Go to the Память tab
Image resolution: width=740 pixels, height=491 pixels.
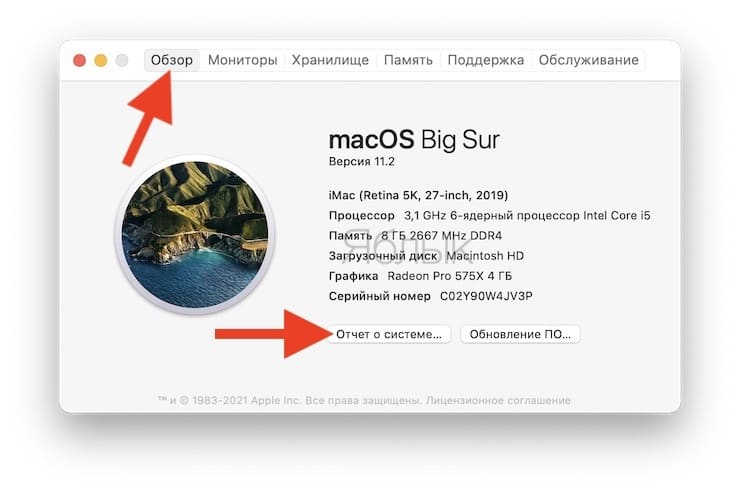408,60
